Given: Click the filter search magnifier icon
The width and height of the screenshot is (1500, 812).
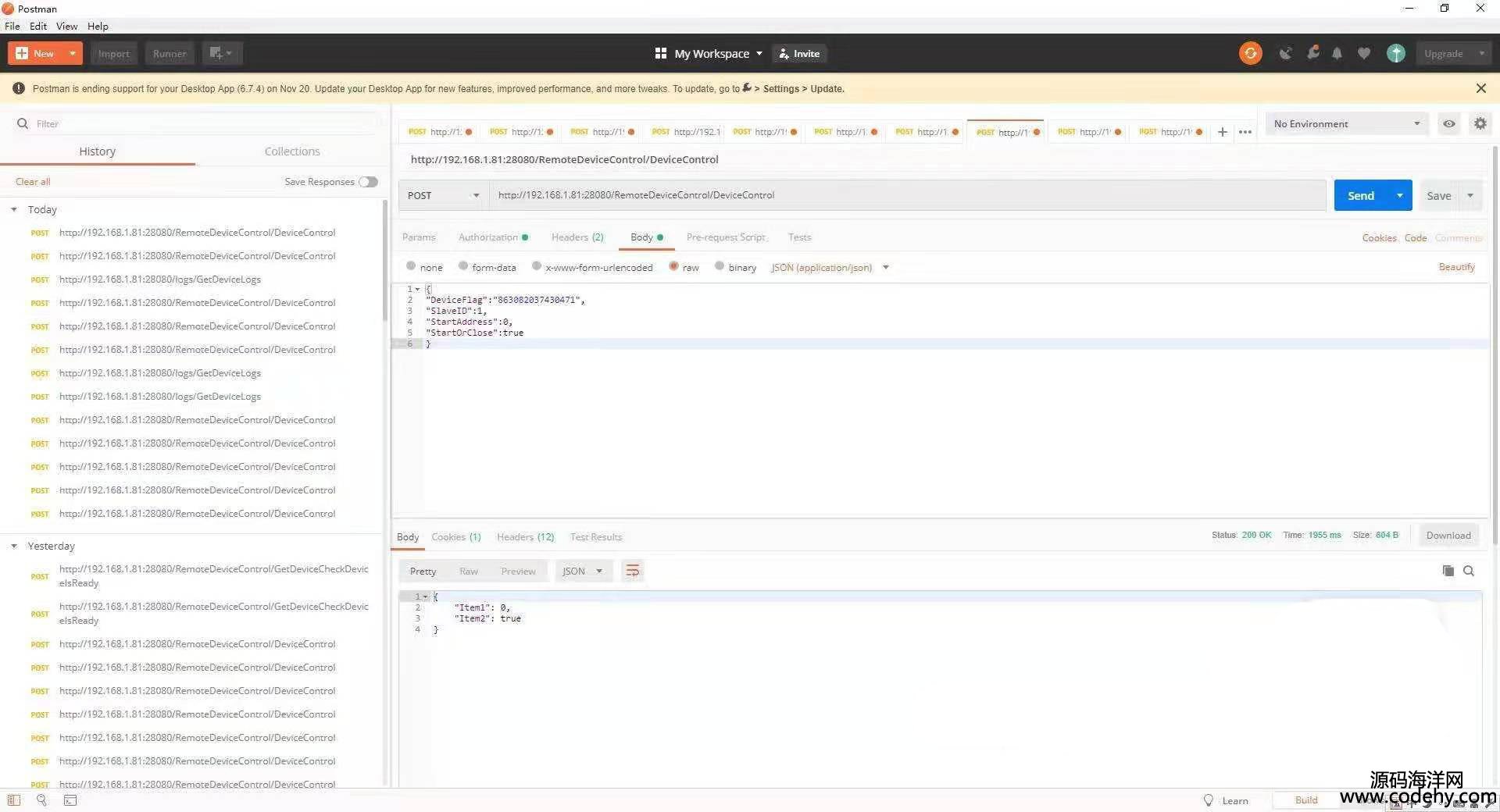Looking at the screenshot, I should 23,123.
